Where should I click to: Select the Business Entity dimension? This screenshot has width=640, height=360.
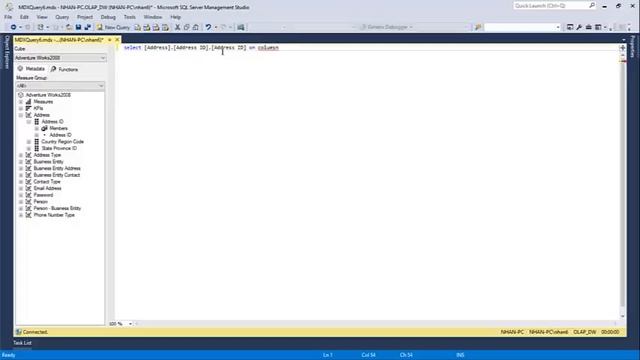click(x=48, y=162)
